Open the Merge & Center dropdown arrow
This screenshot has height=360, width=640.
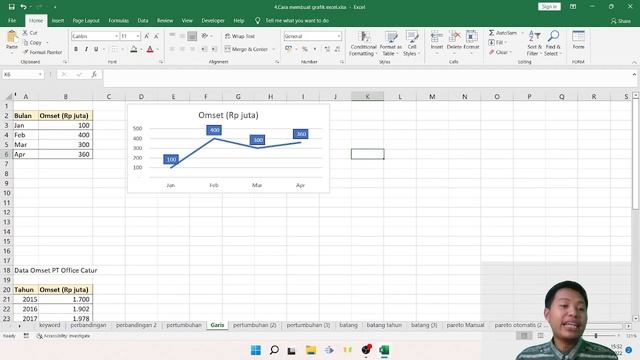tap(273, 49)
